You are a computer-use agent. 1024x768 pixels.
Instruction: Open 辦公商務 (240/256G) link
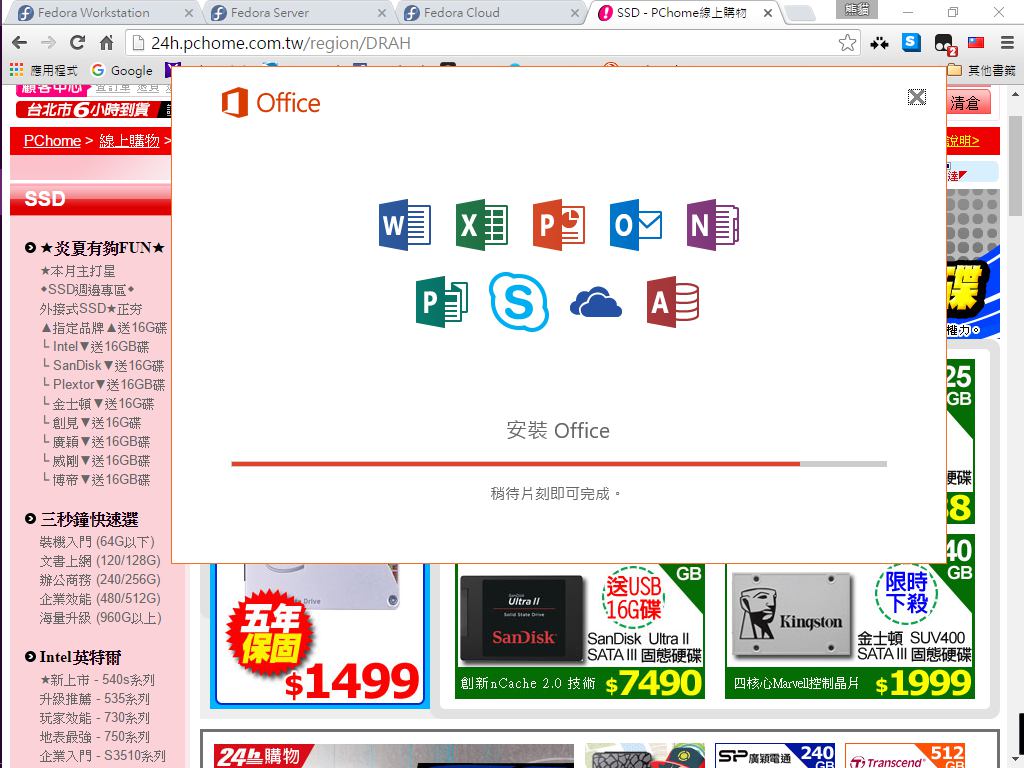[100, 580]
